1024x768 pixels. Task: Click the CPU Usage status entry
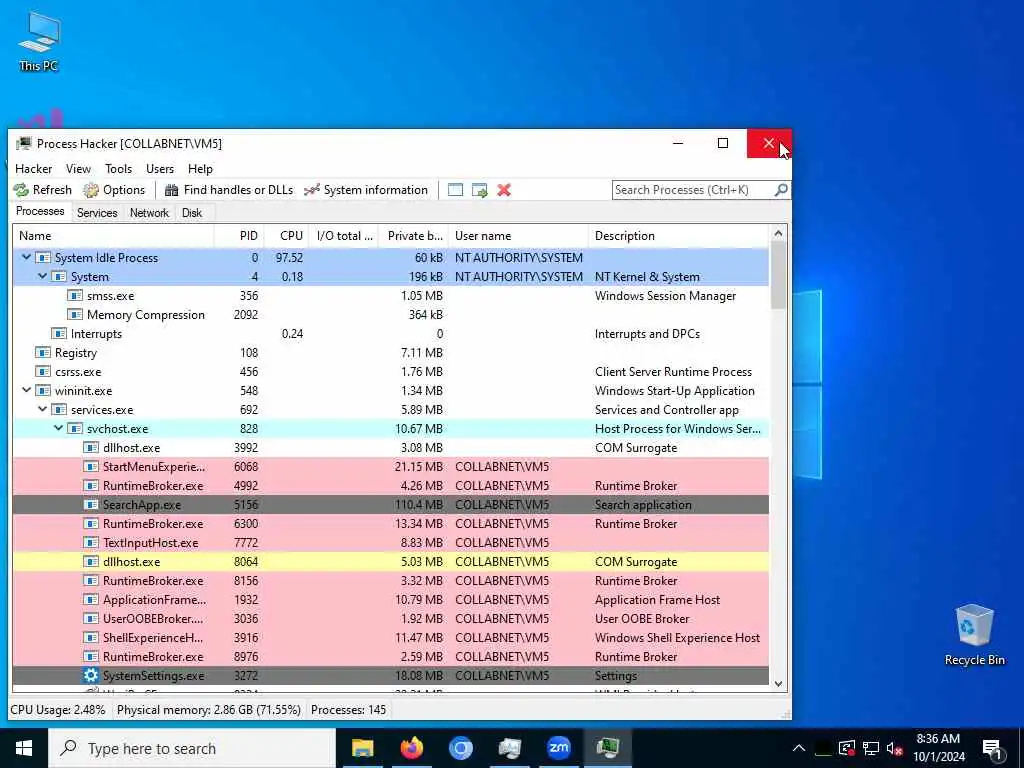pyautogui.click(x=57, y=710)
